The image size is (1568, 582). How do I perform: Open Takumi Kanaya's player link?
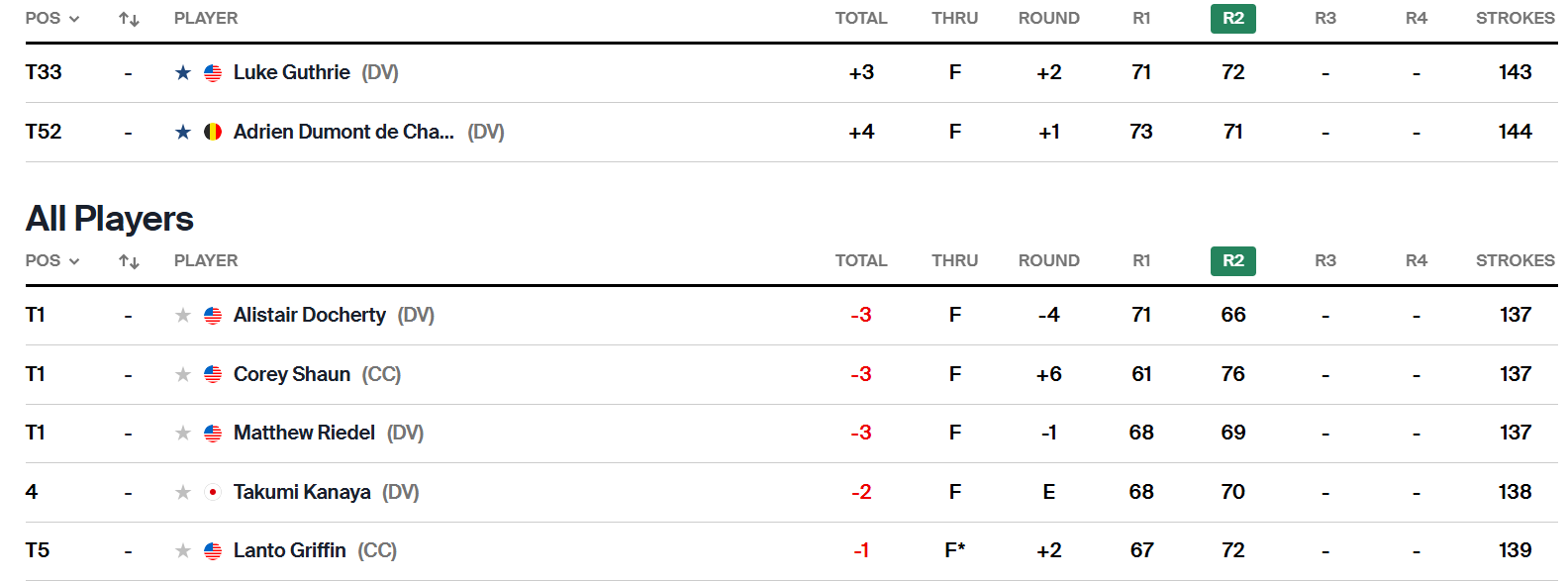click(x=302, y=492)
